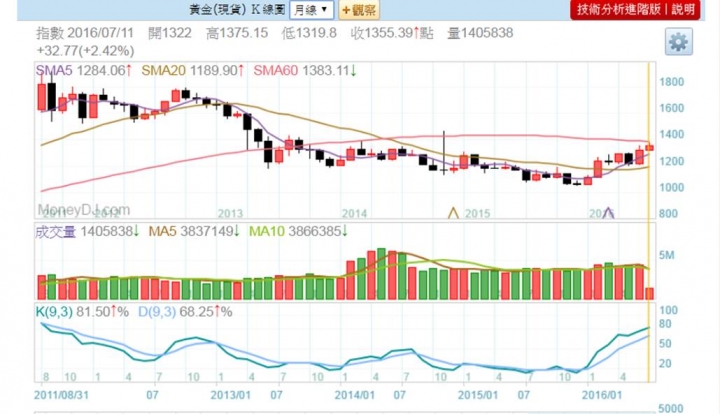Click the yellow caret marker near 2015
Screen dimensions: 720x414
pos(453,212)
